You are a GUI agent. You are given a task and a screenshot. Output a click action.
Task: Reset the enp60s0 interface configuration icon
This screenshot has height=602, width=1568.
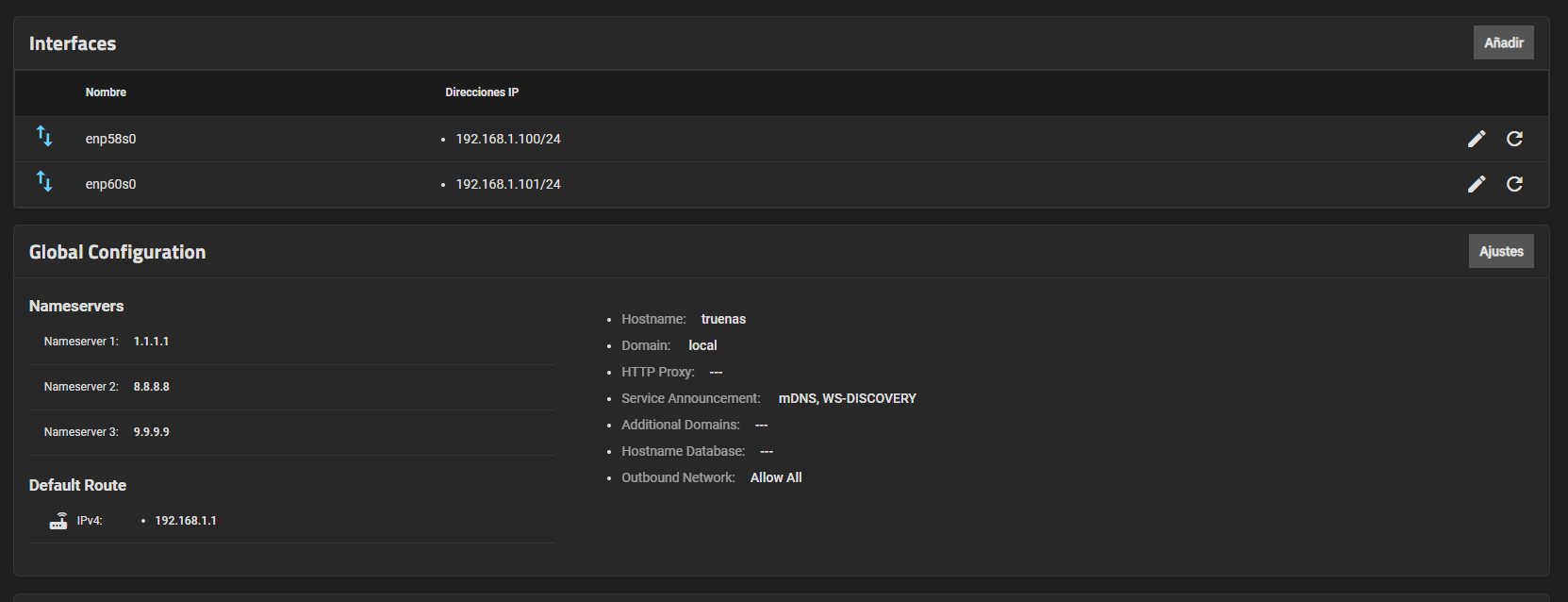1514,184
